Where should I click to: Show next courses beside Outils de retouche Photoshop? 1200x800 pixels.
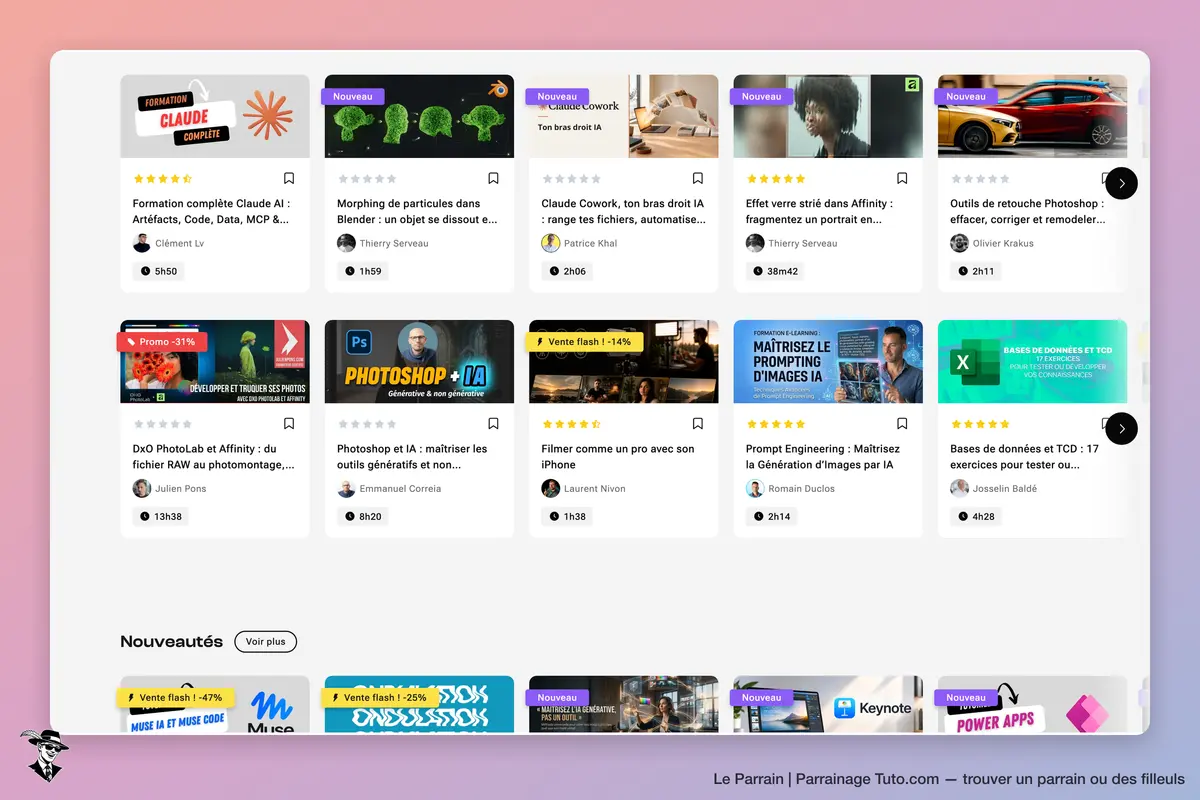[1122, 183]
